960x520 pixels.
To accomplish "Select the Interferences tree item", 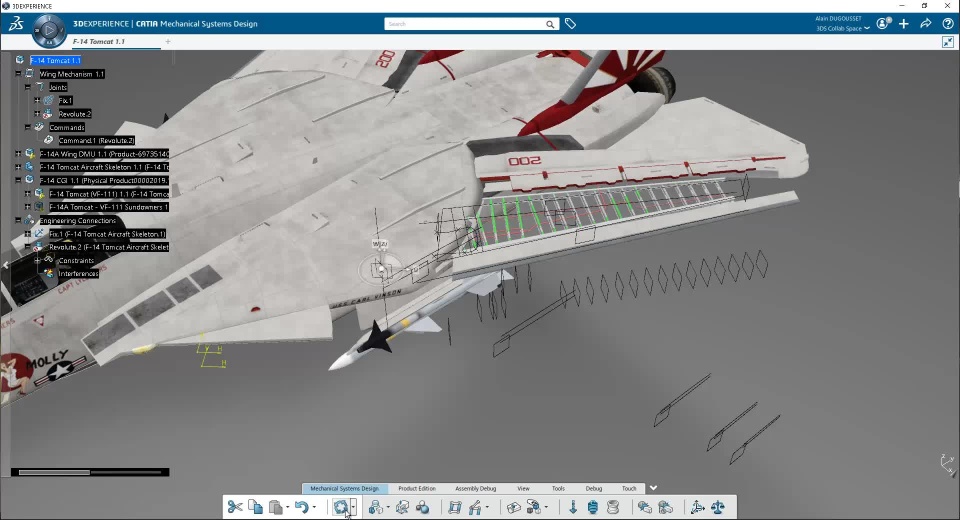I will pos(78,274).
